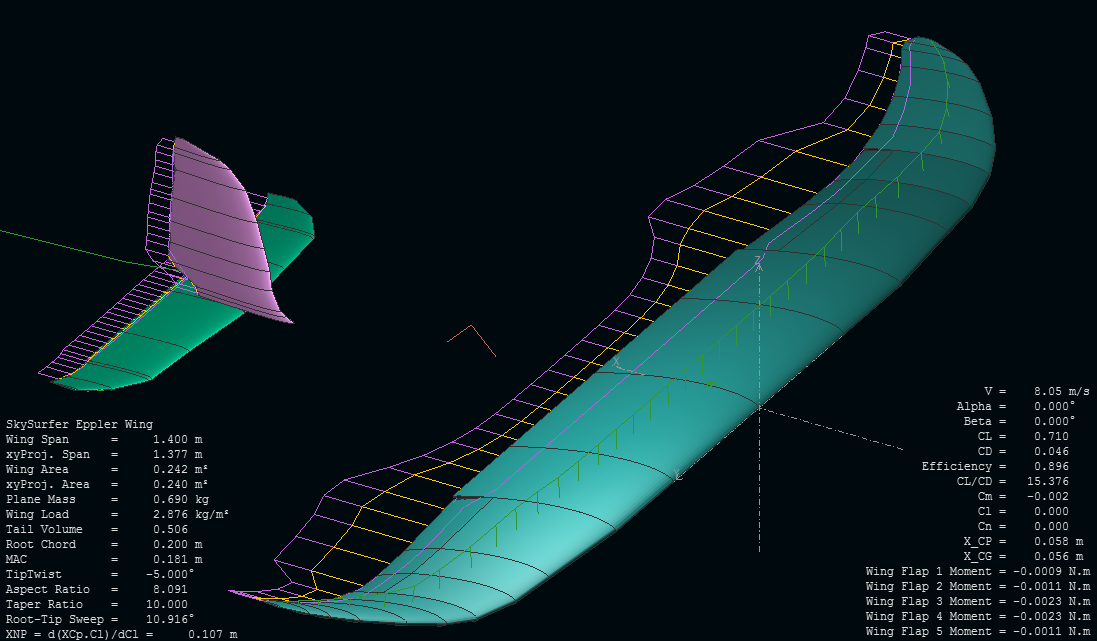Viewport: 1097px width, 641px height.
Task: Click the Wing Span 1.400 m readout
Action: coord(104,439)
